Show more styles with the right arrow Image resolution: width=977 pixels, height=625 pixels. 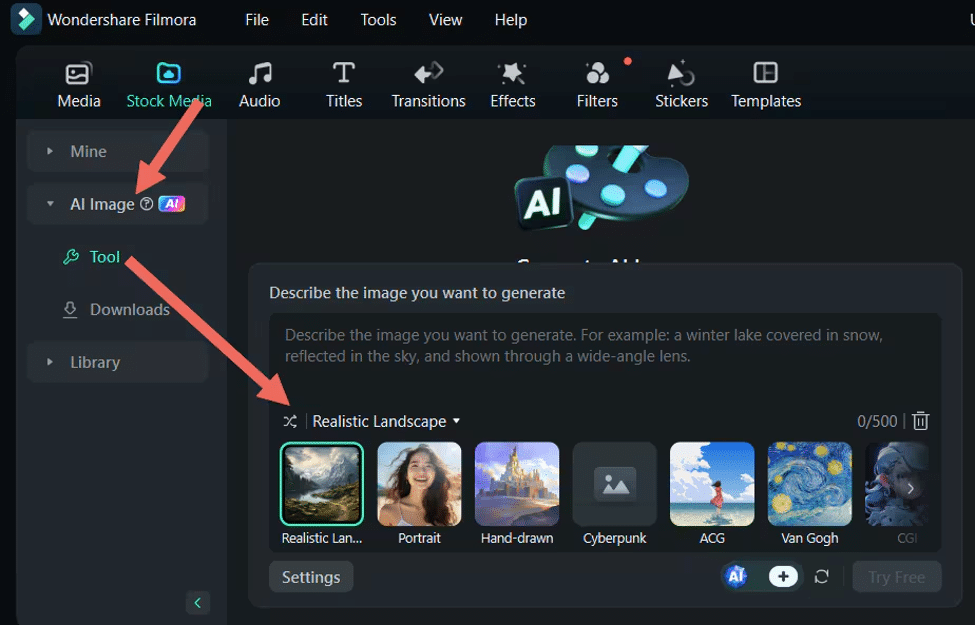point(910,489)
